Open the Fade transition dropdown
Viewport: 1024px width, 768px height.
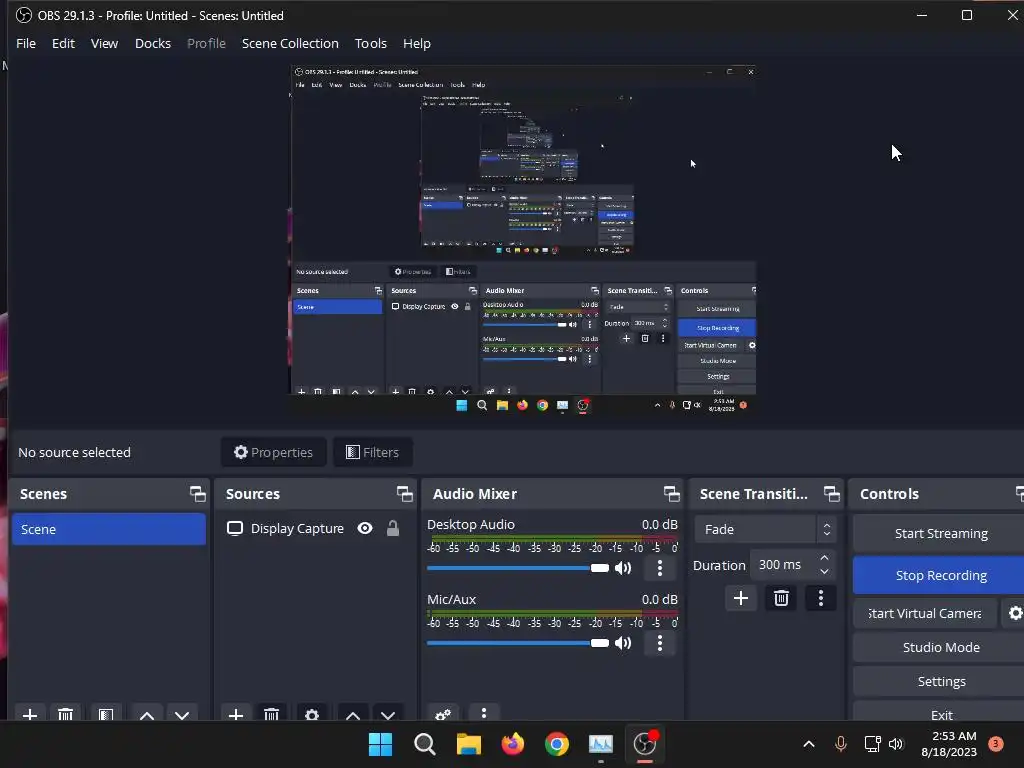click(765, 529)
